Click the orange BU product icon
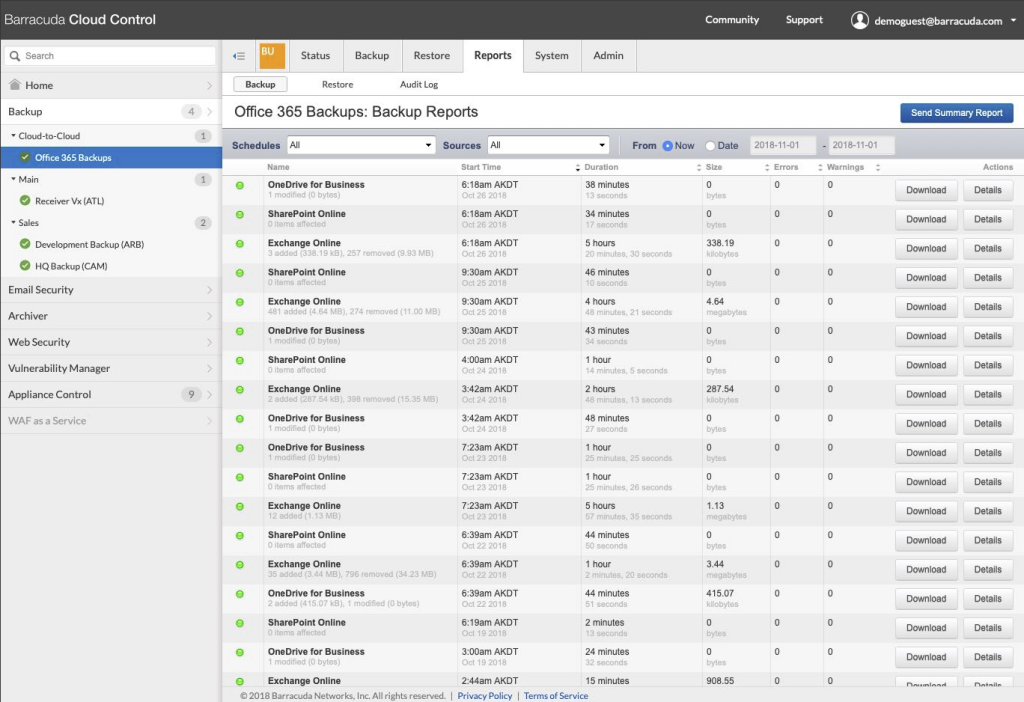The height and width of the screenshot is (702, 1024). pos(272,56)
